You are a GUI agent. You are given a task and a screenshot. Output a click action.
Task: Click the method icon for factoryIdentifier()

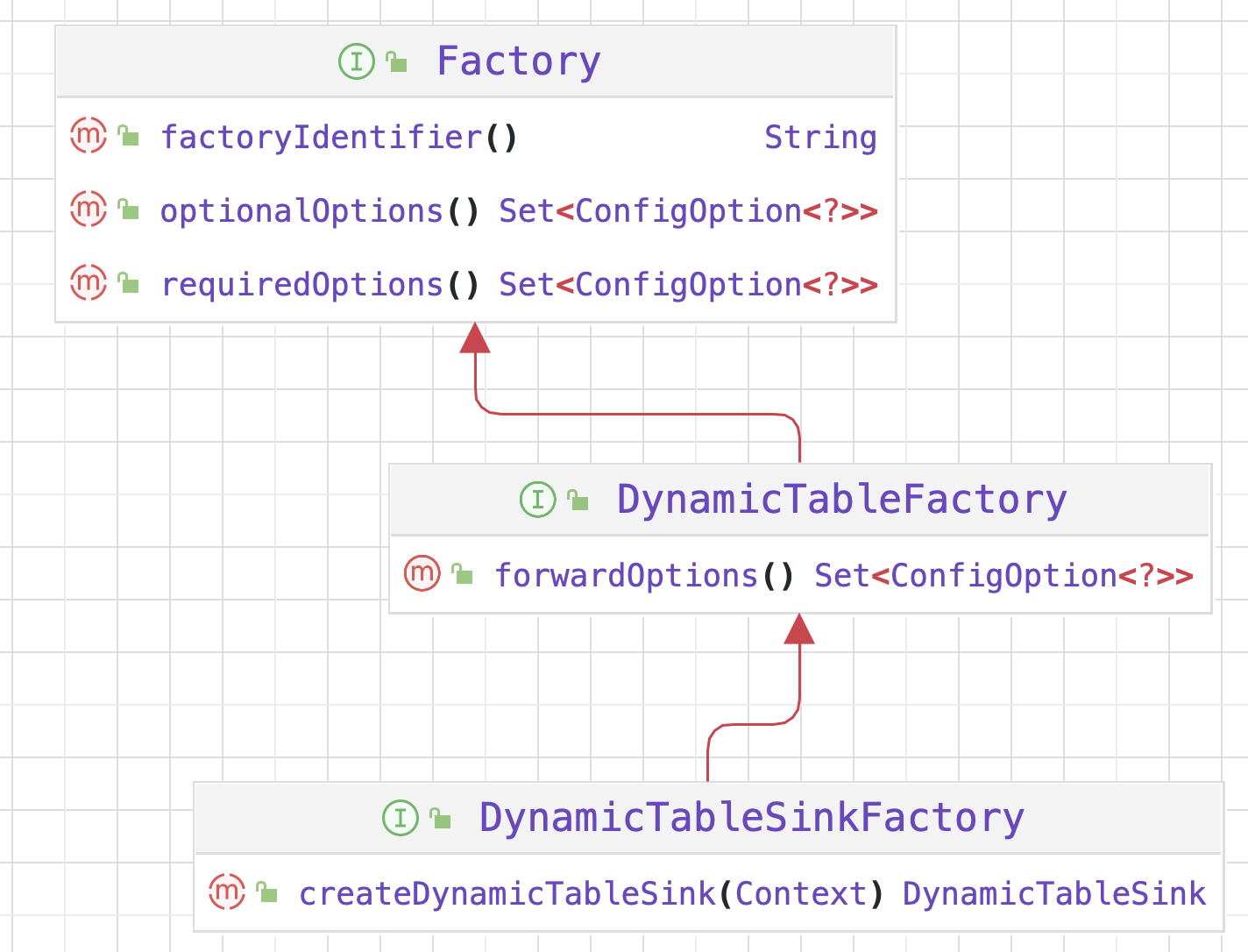coord(89,136)
